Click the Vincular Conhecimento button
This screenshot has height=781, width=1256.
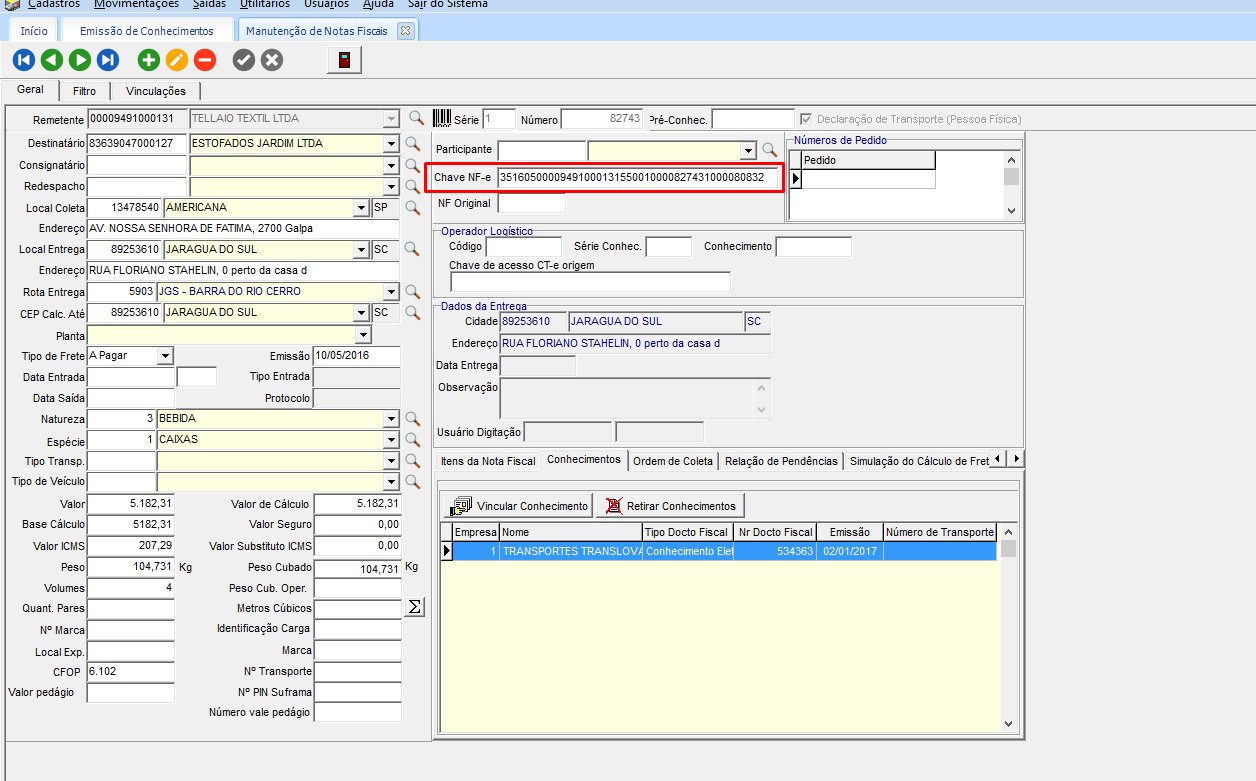point(520,506)
